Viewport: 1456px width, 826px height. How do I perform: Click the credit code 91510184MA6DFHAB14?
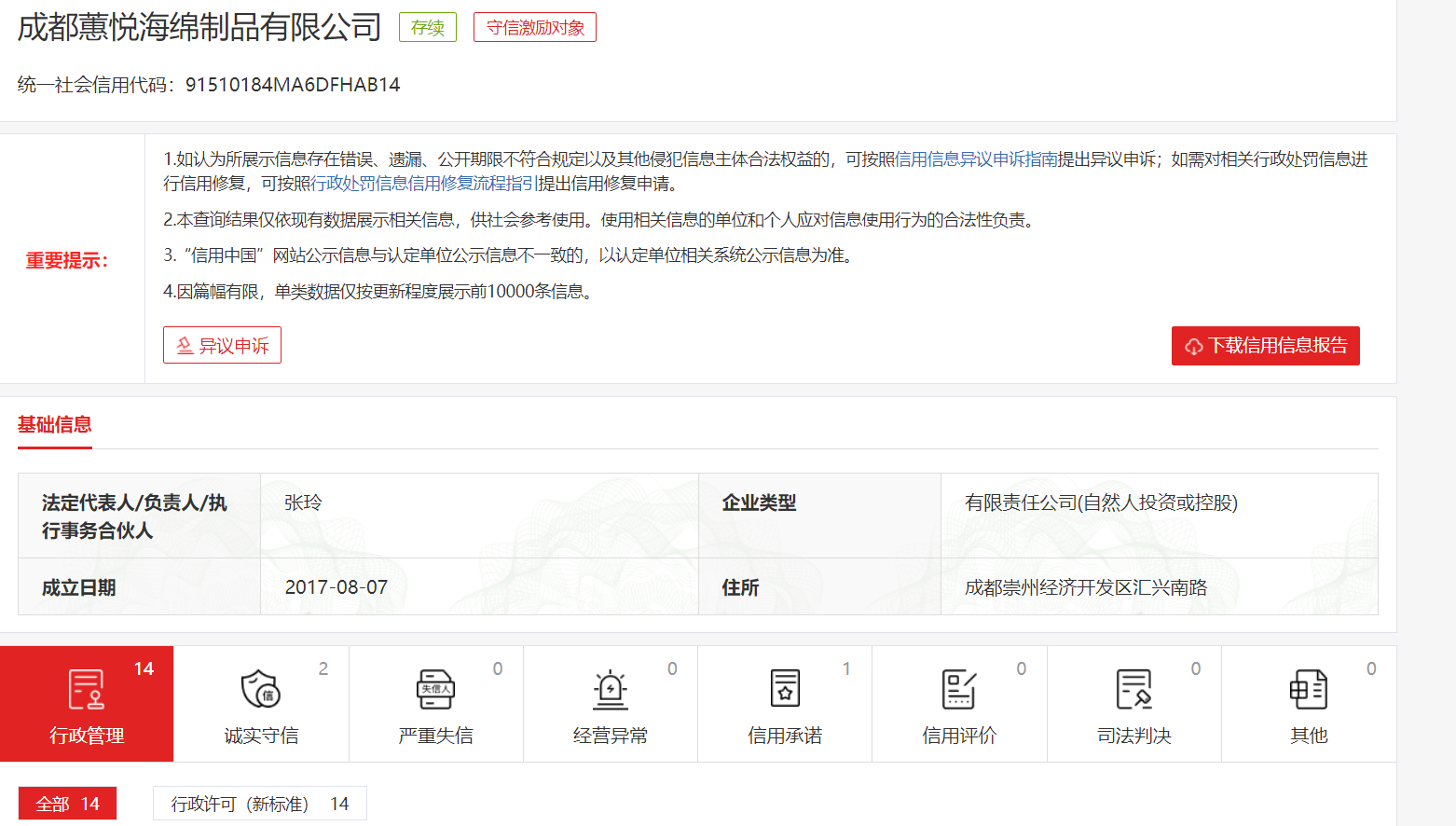click(293, 85)
